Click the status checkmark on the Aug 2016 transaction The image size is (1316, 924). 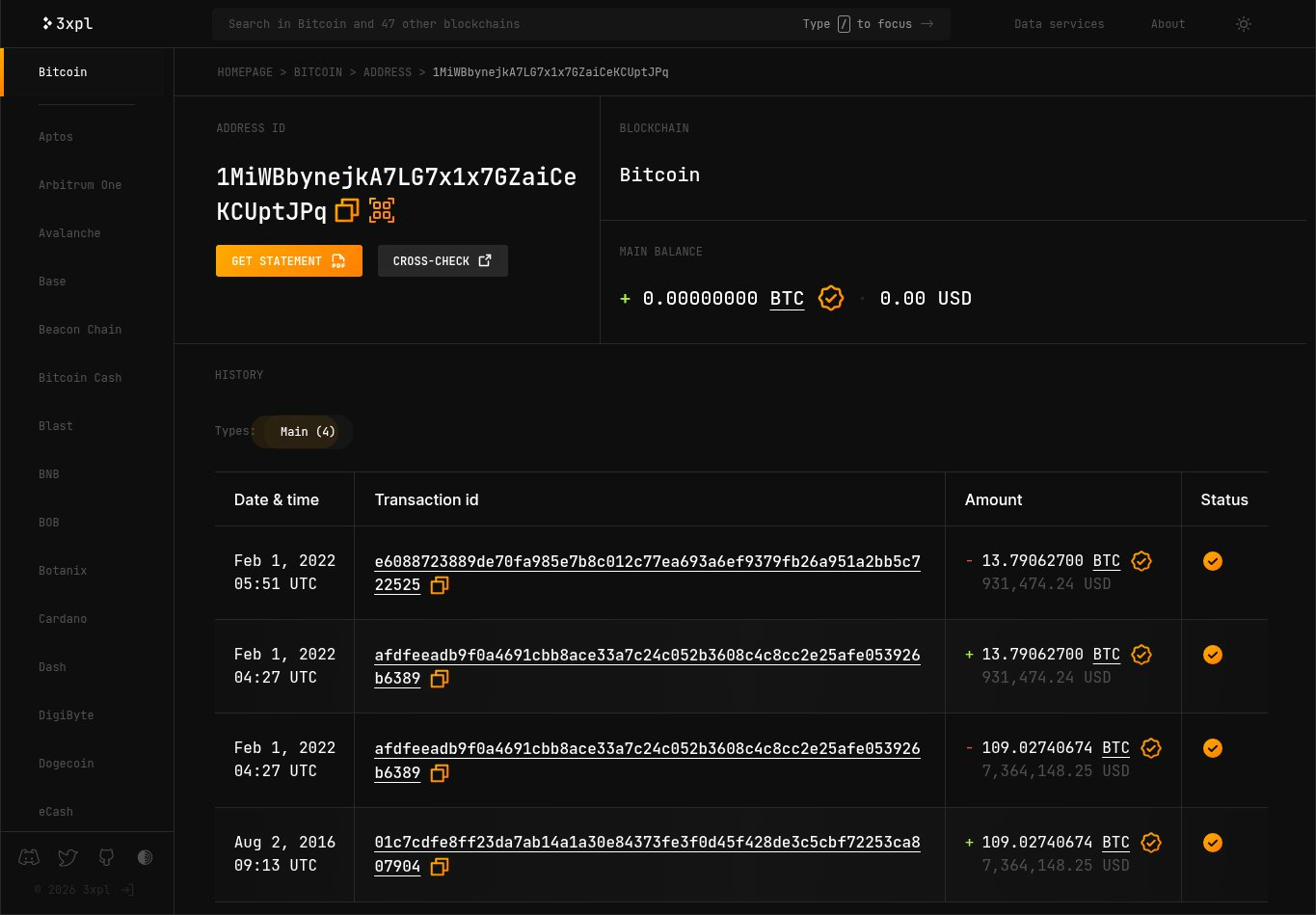coord(1213,842)
